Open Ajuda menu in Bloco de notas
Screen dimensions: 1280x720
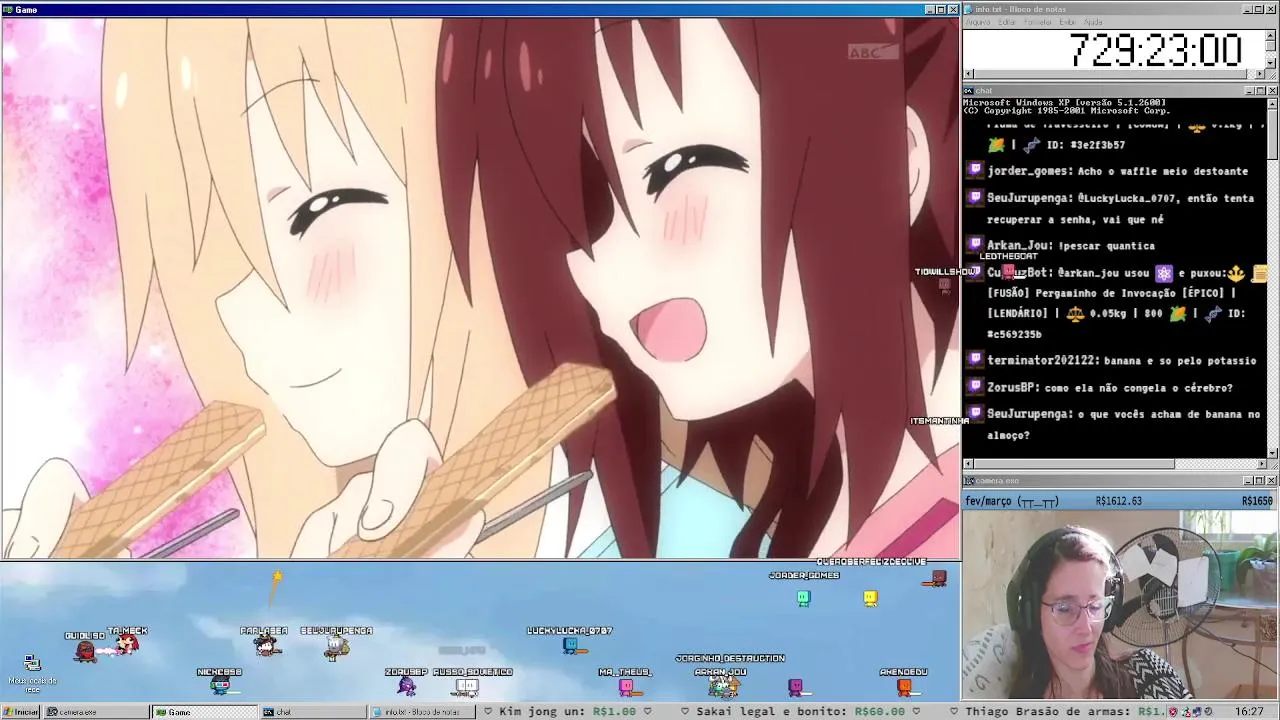pos(1093,22)
